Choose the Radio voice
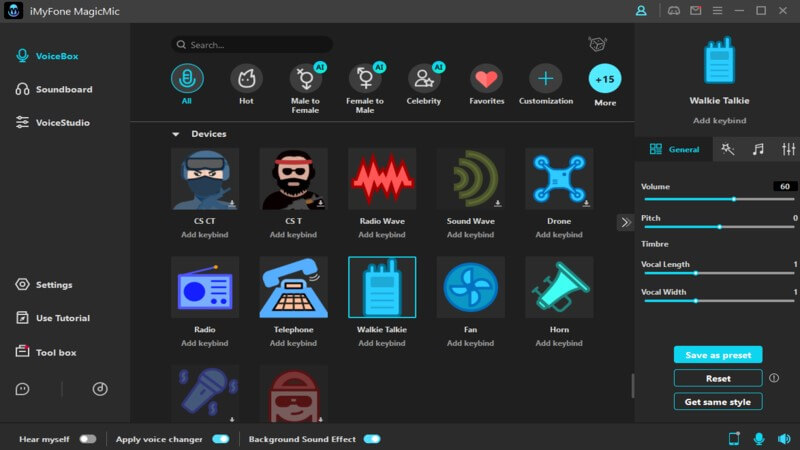Screen dimensions: 800x450 (205, 287)
